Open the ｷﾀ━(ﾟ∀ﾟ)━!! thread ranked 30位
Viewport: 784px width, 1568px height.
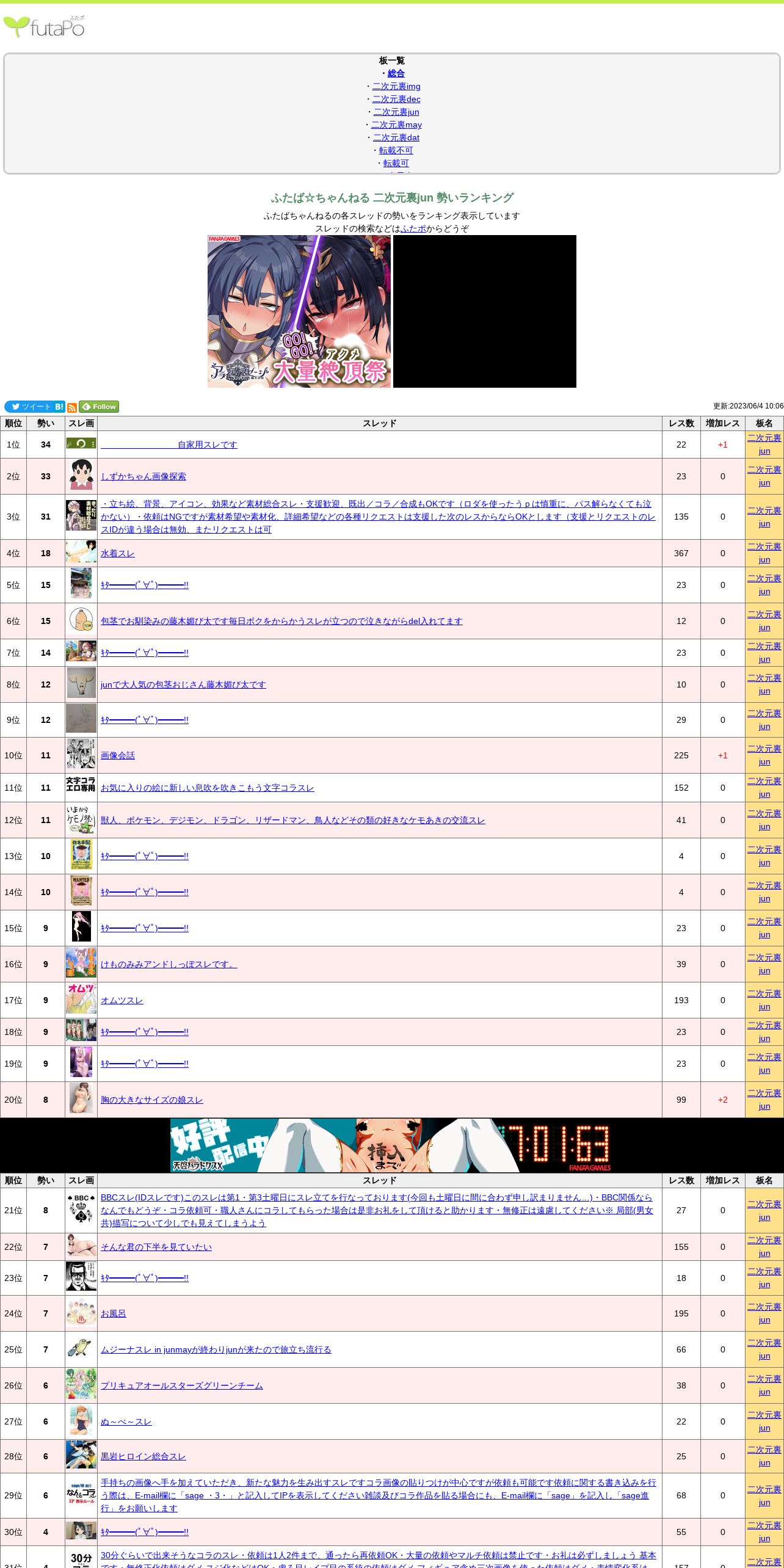[x=145, y=1532]
